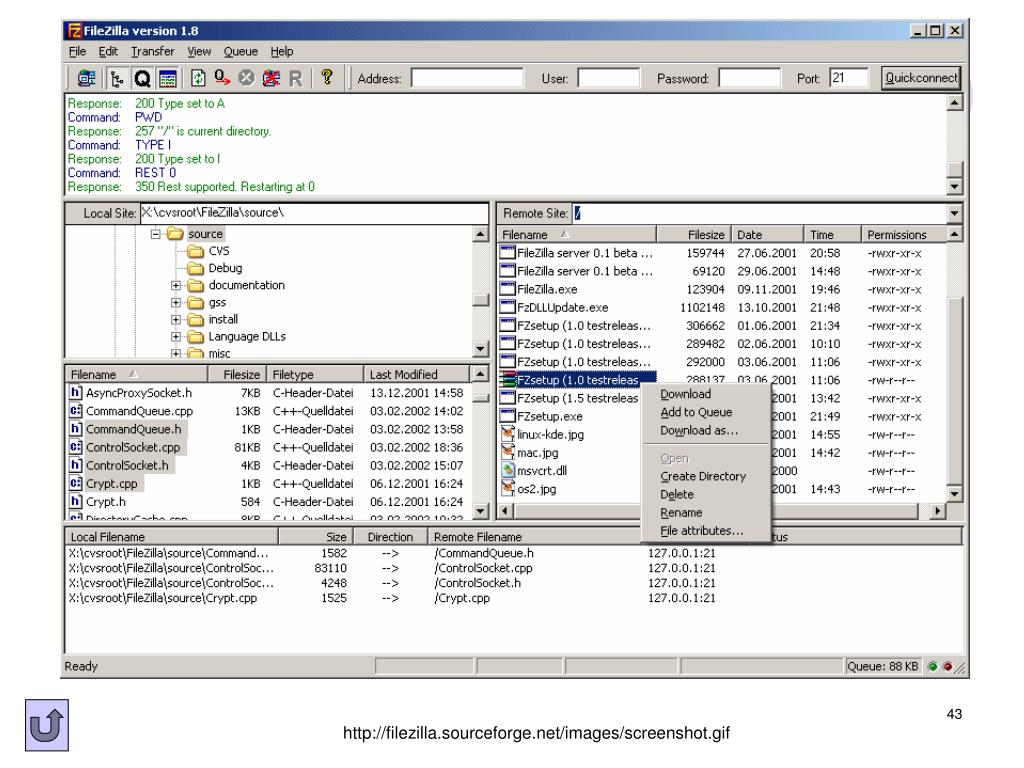Click the Port field showing 21

[x=848, y=78]
